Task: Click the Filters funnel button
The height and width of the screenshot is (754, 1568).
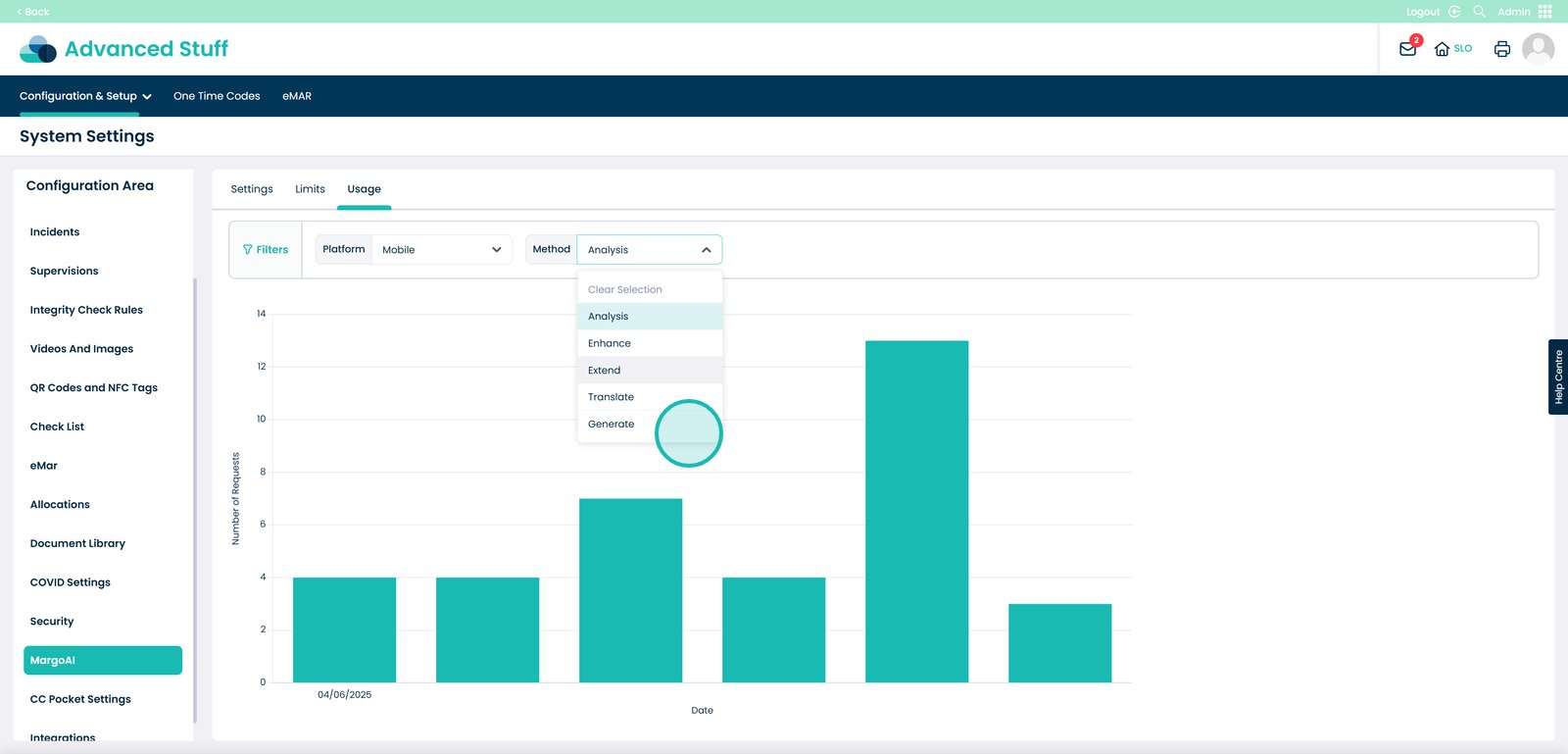Action: click(266, 250)
